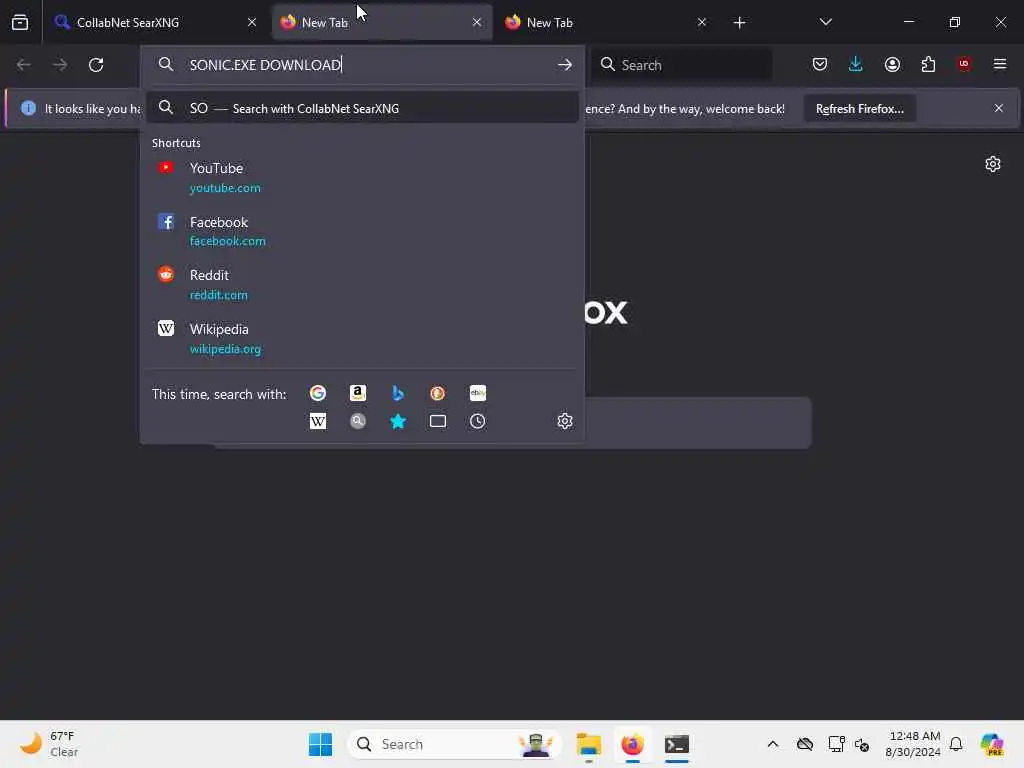
Task: Close the middle New Tab
Action: (477, 22)
